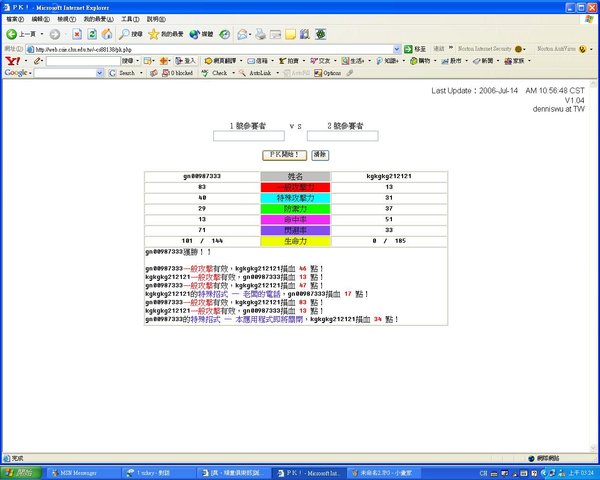Click the magenta hit rate cell
This screenshot has height=480, width=600.
pos(295,219)
